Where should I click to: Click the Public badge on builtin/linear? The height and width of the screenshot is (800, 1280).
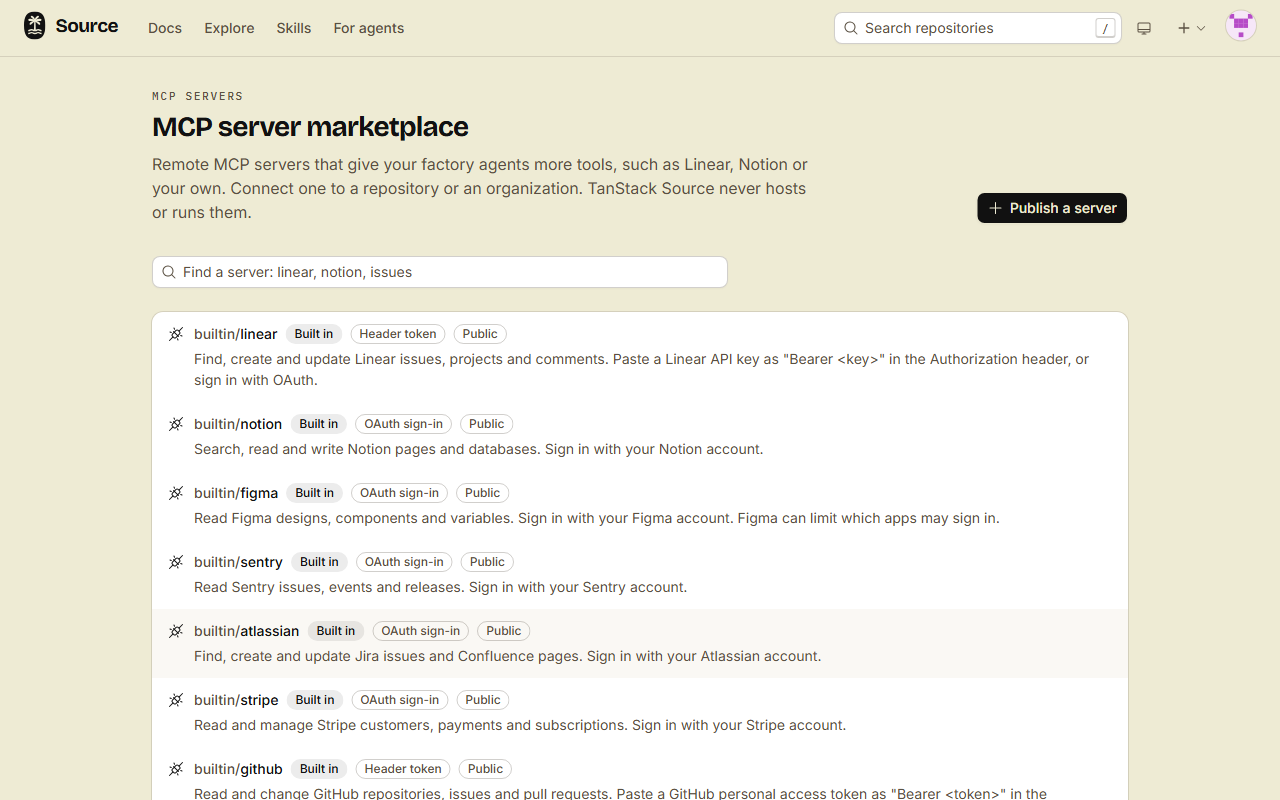pyautogui.click(x=481, y=334)
